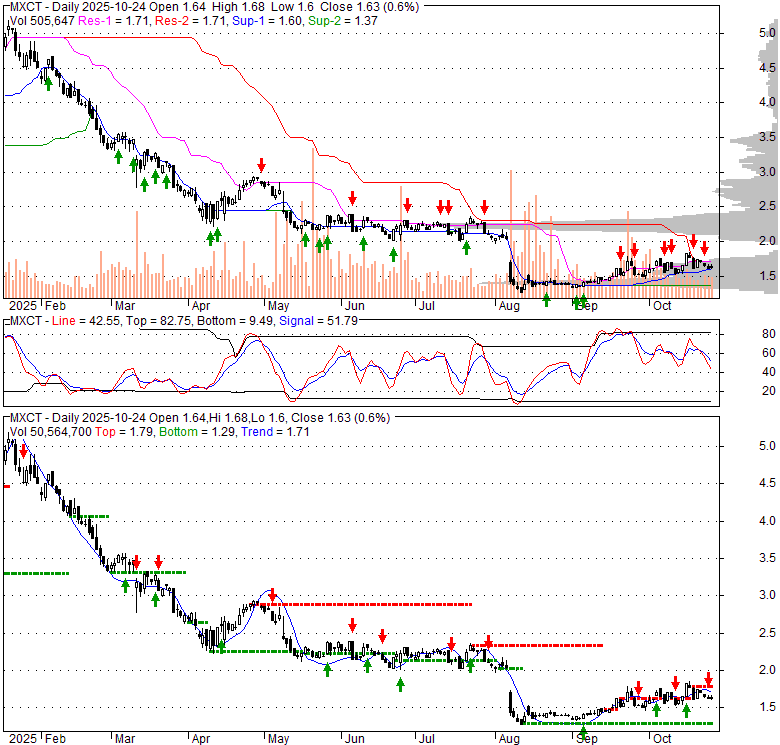The width and height of the screenshot is (780, 745).
Task: Click the 'Vol 50,564,700' label in bottom chart
Action: coord(51,432)
